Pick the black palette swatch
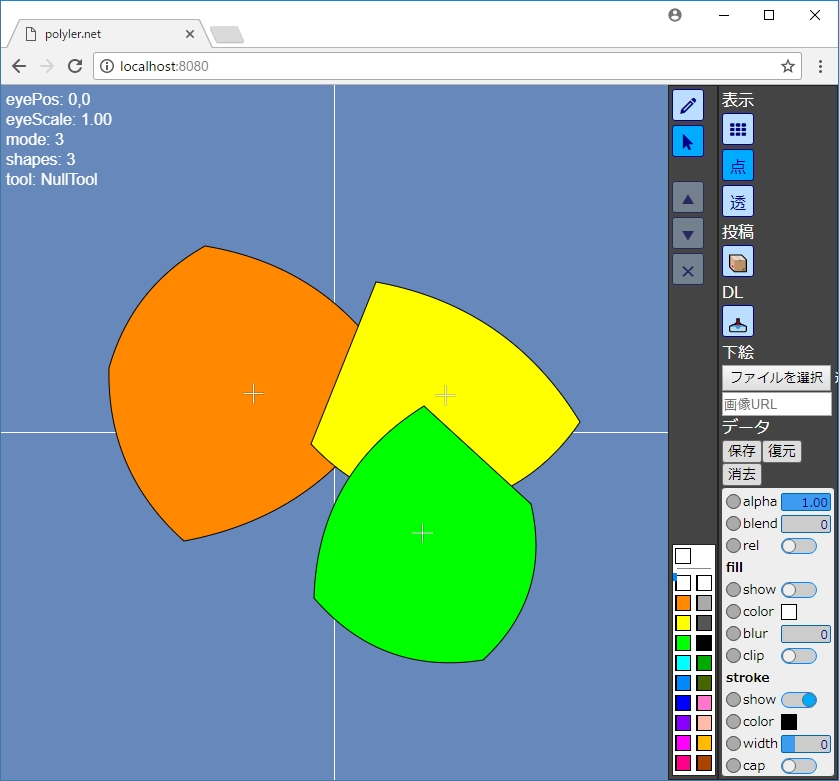839x781 pixels. coord(704,643)
